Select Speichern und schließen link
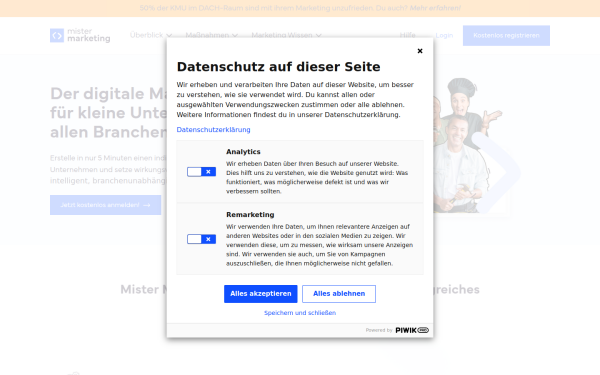The height and width of the screenshot is (375, 600). pyautogui.click(x=300, y=313)
